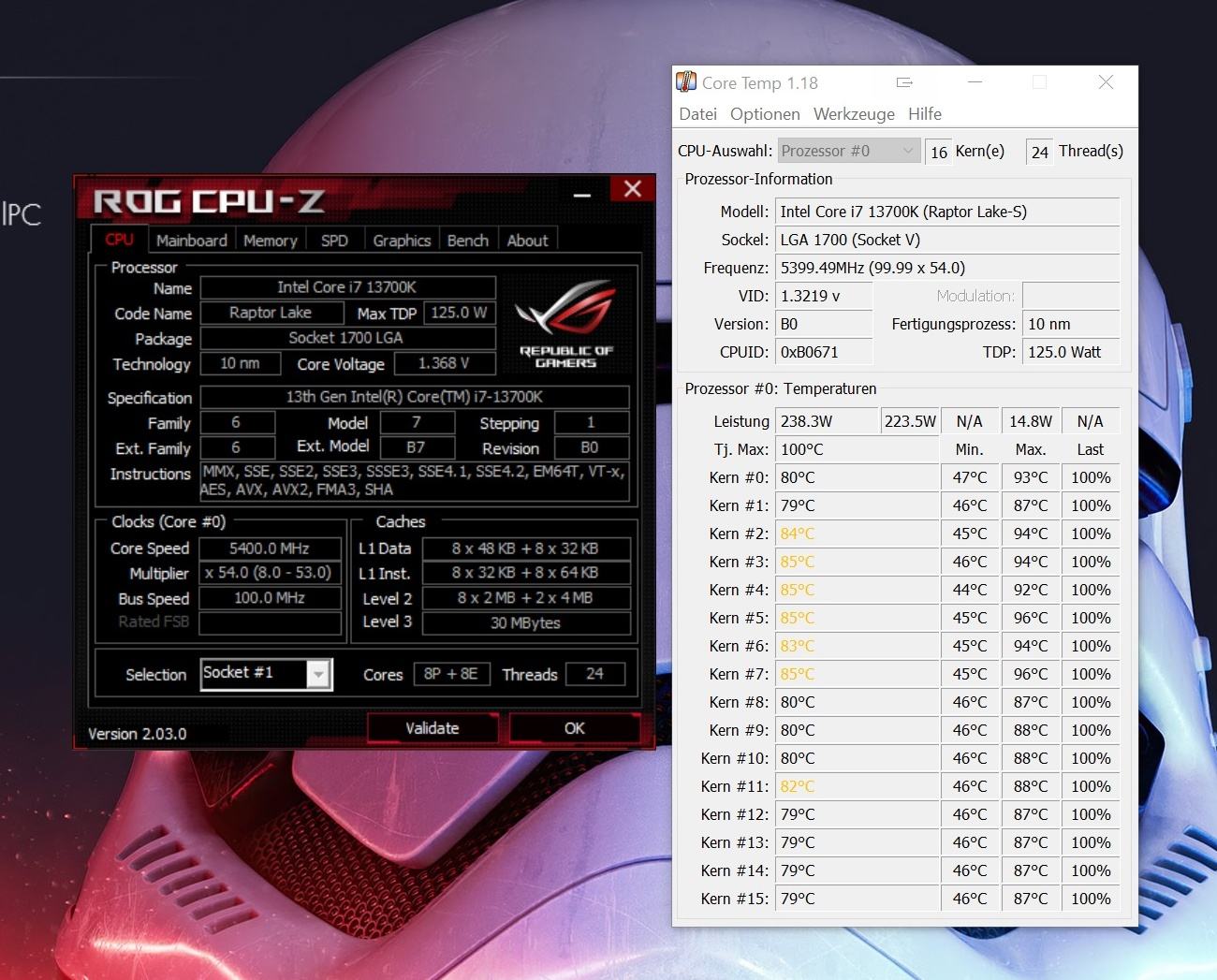
Task: Click the Technology 10 nm value in CPU-Z
Action: 241,363
